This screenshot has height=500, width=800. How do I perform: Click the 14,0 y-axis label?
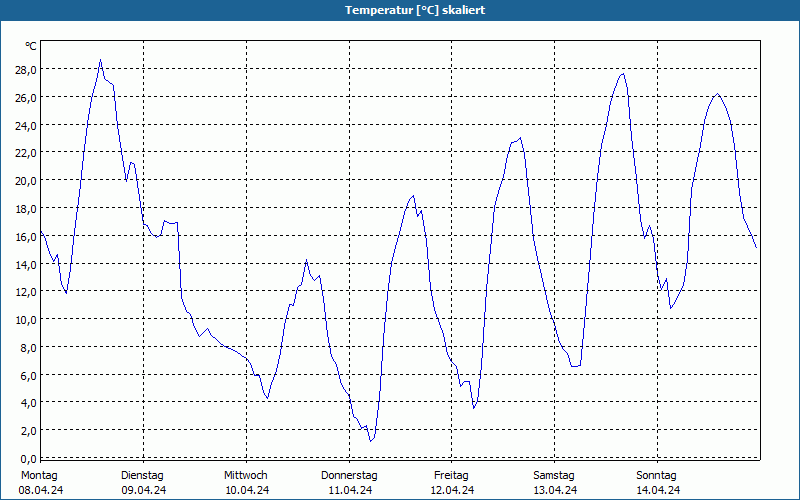pyautogui.click(x=26, y=264)
